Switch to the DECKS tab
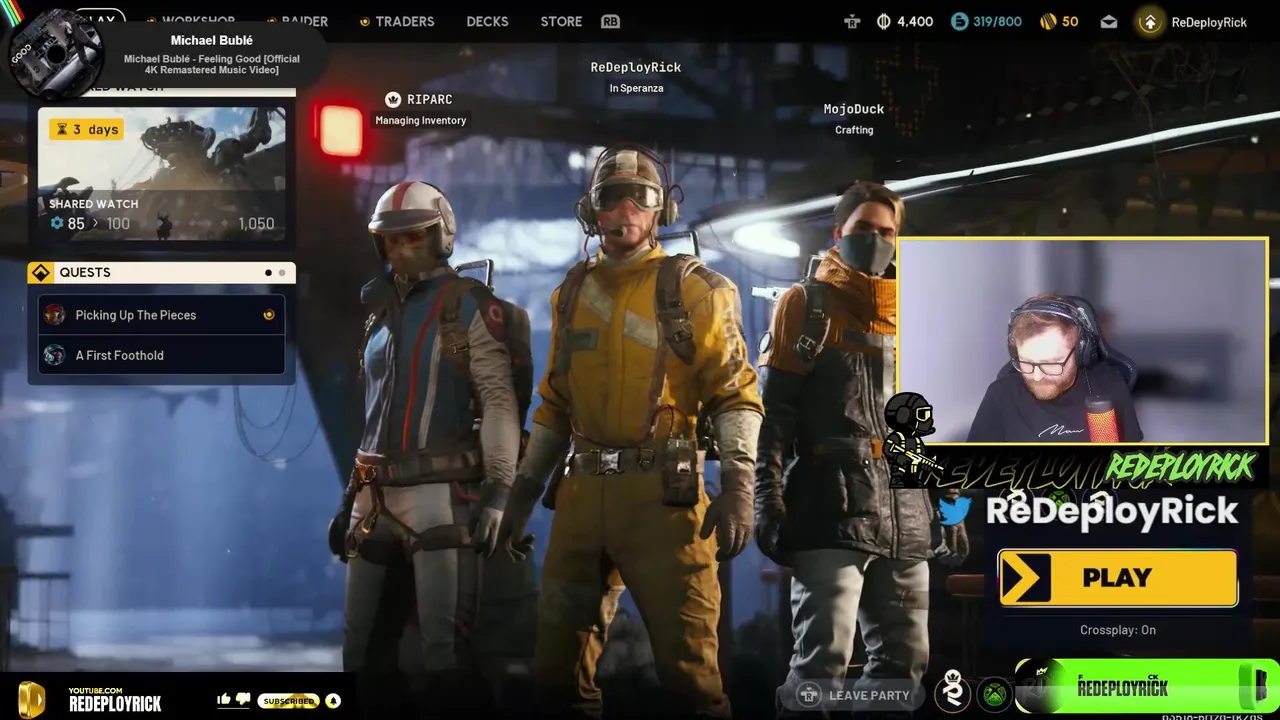The image size is (1280, 720). tap(487, 21)
